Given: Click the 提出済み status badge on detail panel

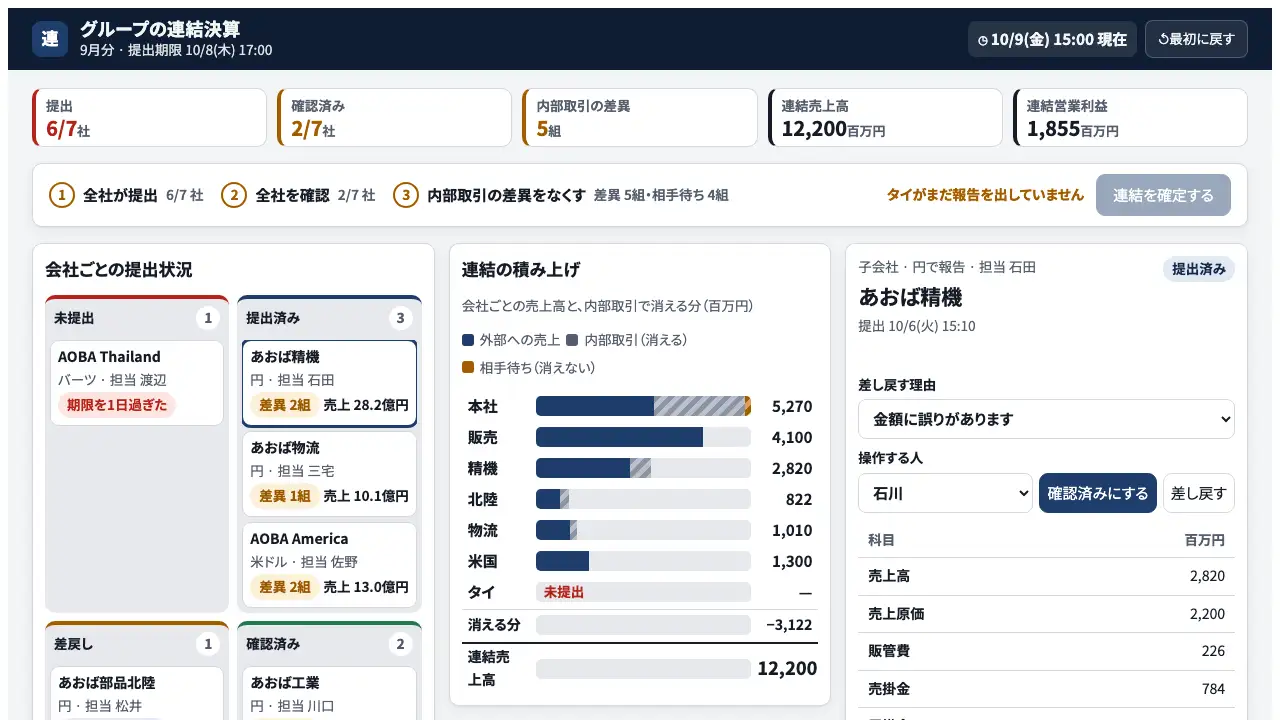Looking at the screenshot, I should coord(1199,269).
